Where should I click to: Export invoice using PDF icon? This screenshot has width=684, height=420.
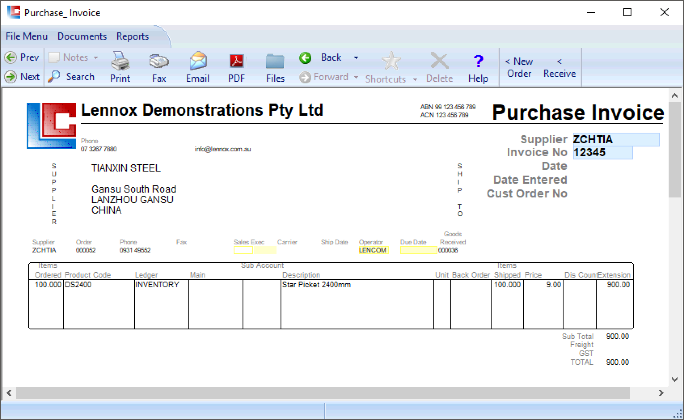[237, 67]
